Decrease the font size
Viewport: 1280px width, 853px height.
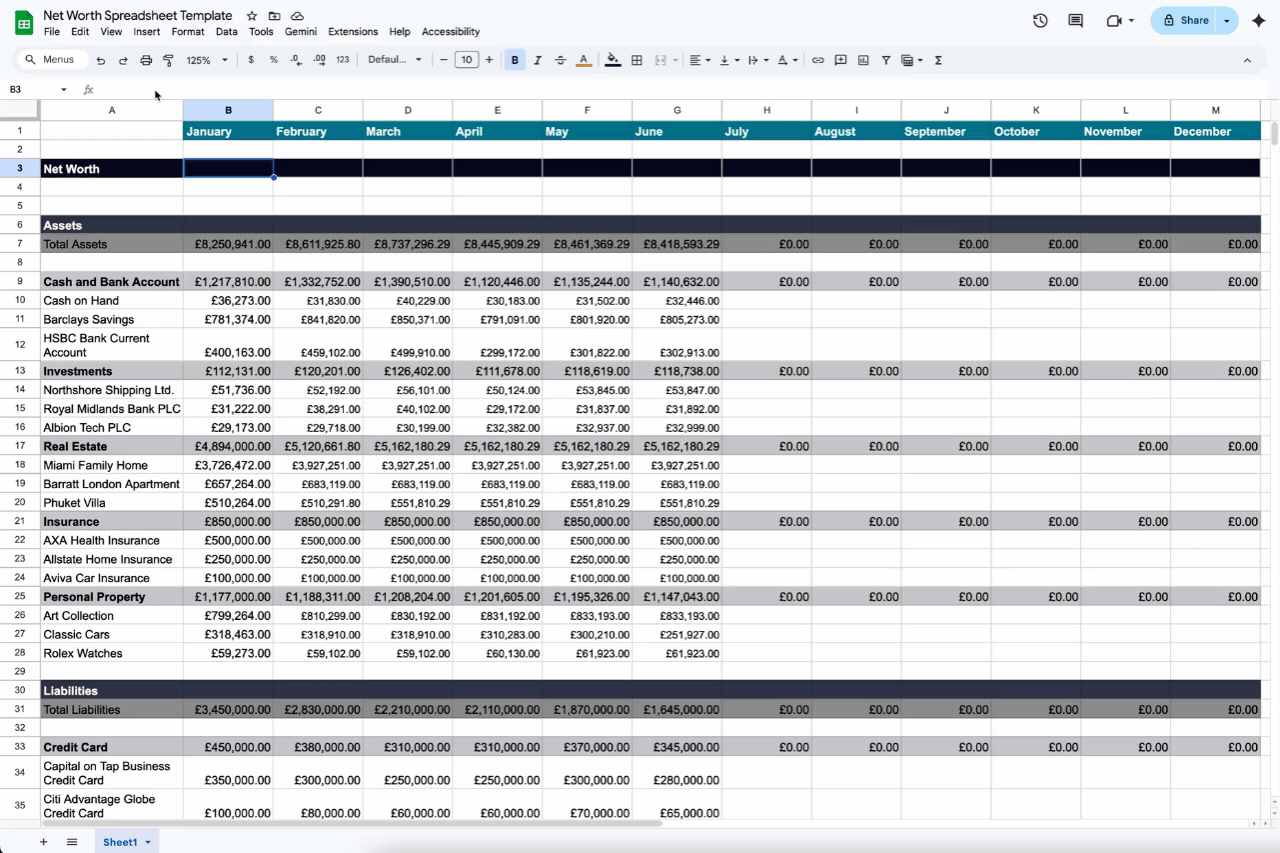click(x=444, y=60)
